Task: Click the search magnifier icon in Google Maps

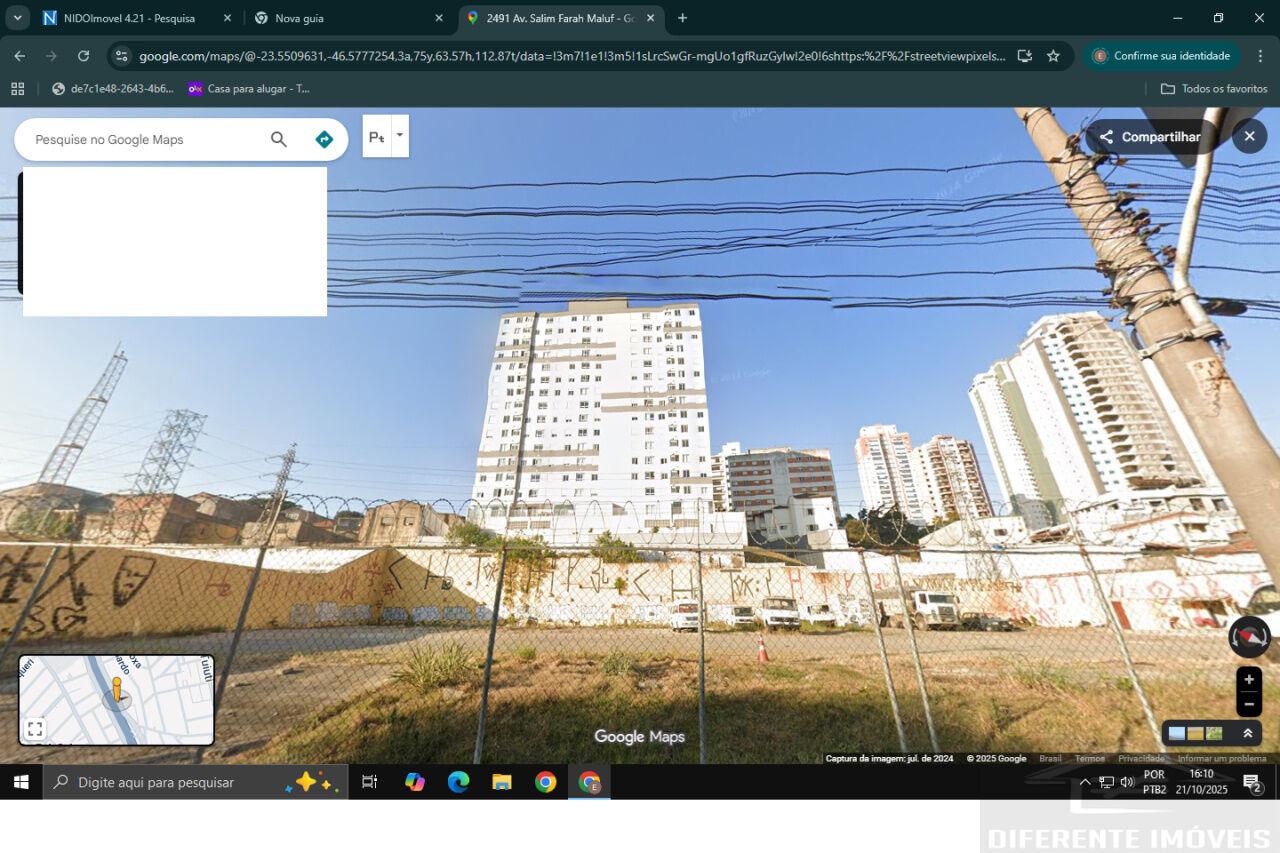Action: point(279,139)
